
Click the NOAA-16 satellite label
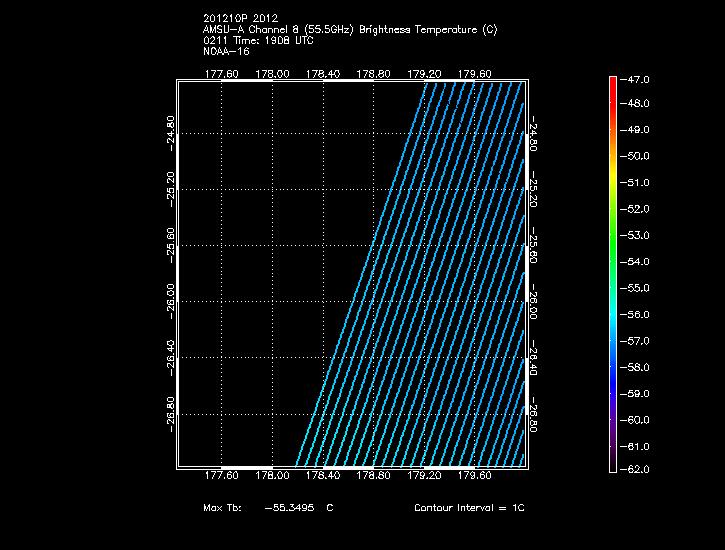click(x=225, y=50)
